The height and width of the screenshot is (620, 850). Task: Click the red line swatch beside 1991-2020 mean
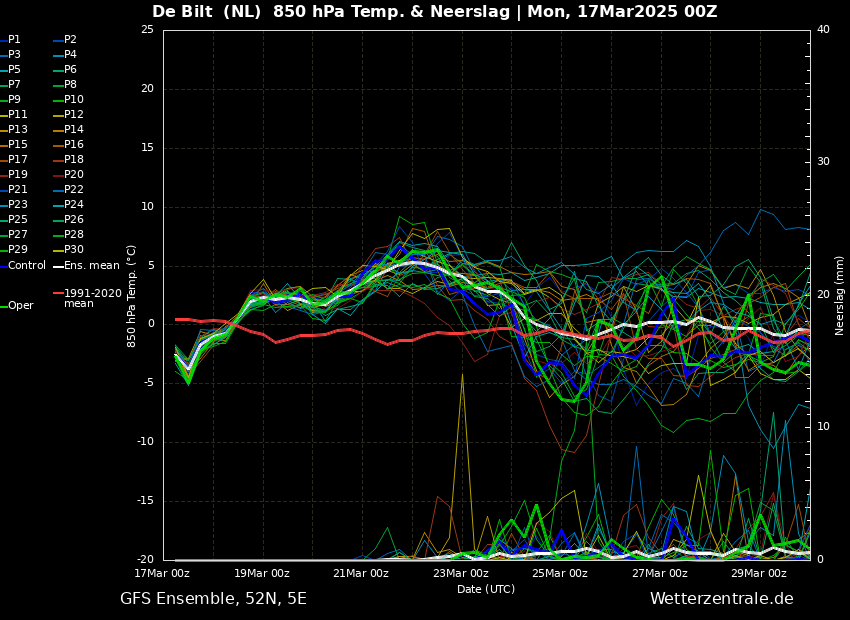click(x=58, y=294)
